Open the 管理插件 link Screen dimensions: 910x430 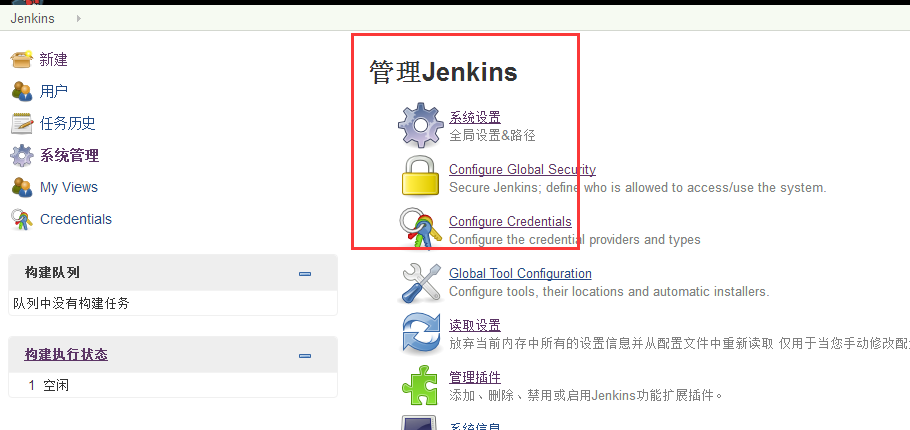coord(475,377)
